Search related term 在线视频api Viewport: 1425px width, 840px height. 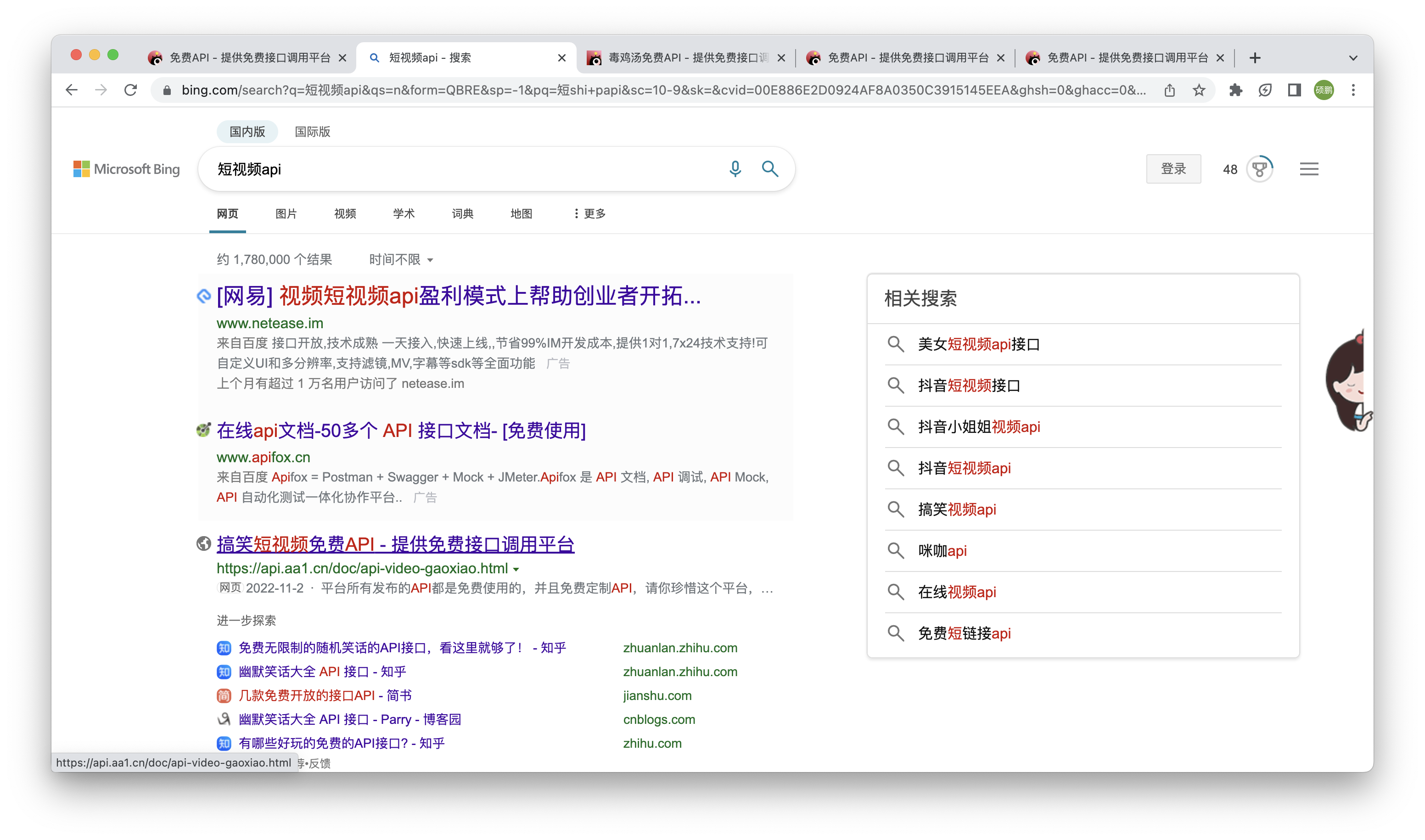click(x=957, y=592)
